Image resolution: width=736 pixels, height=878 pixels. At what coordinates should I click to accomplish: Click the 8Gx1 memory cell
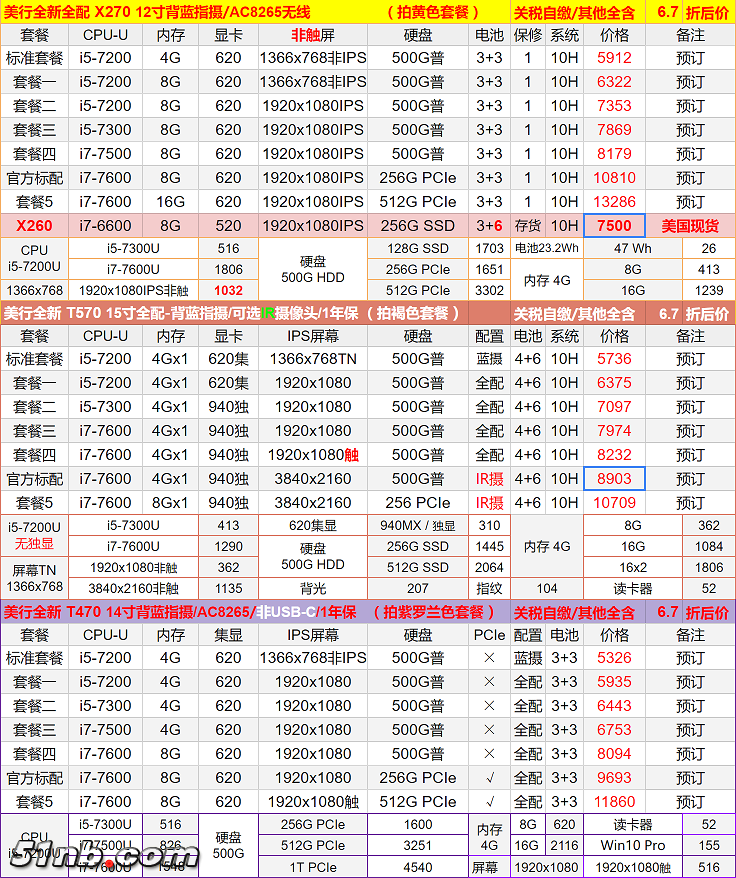169,503
